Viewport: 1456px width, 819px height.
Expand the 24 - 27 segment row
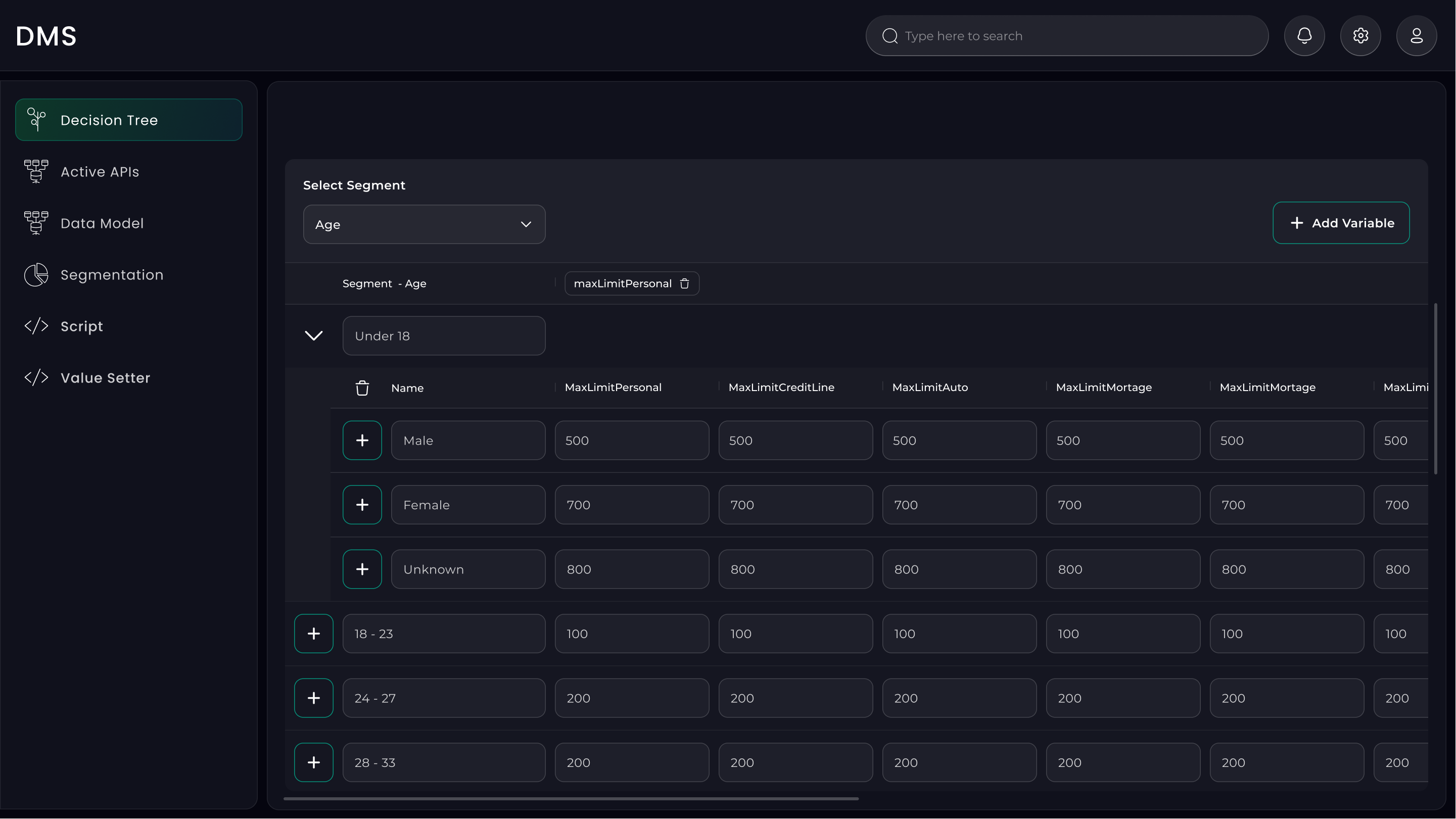314,698
